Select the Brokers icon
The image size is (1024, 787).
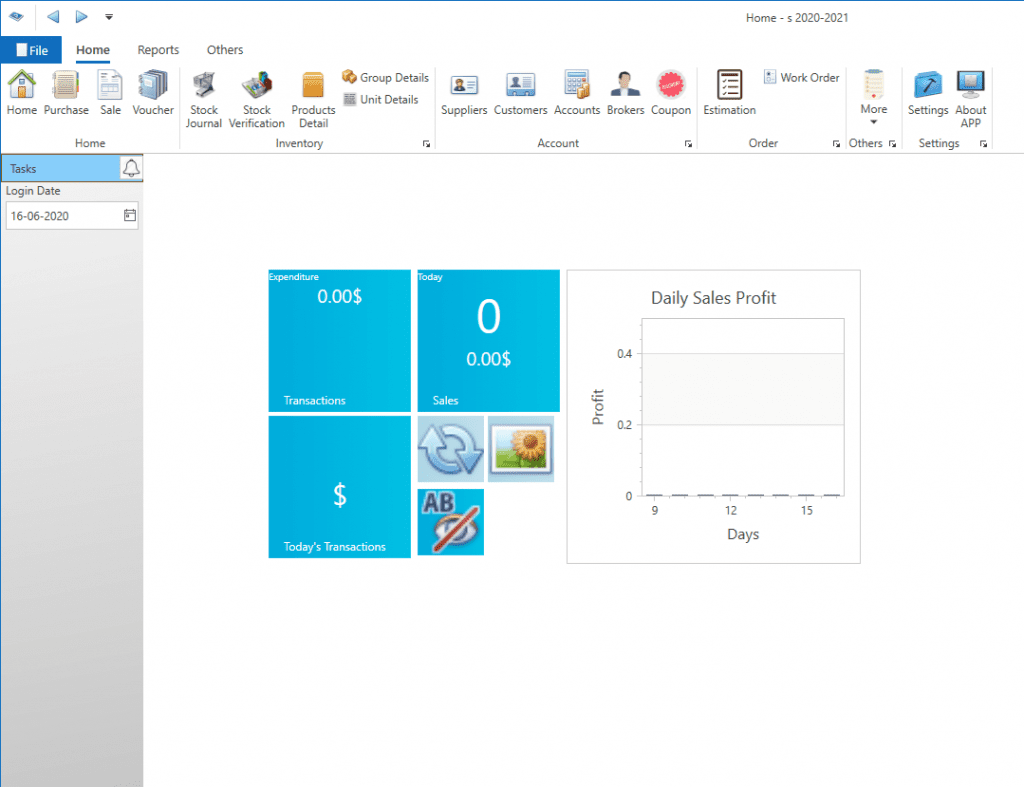tap(625, 92)
